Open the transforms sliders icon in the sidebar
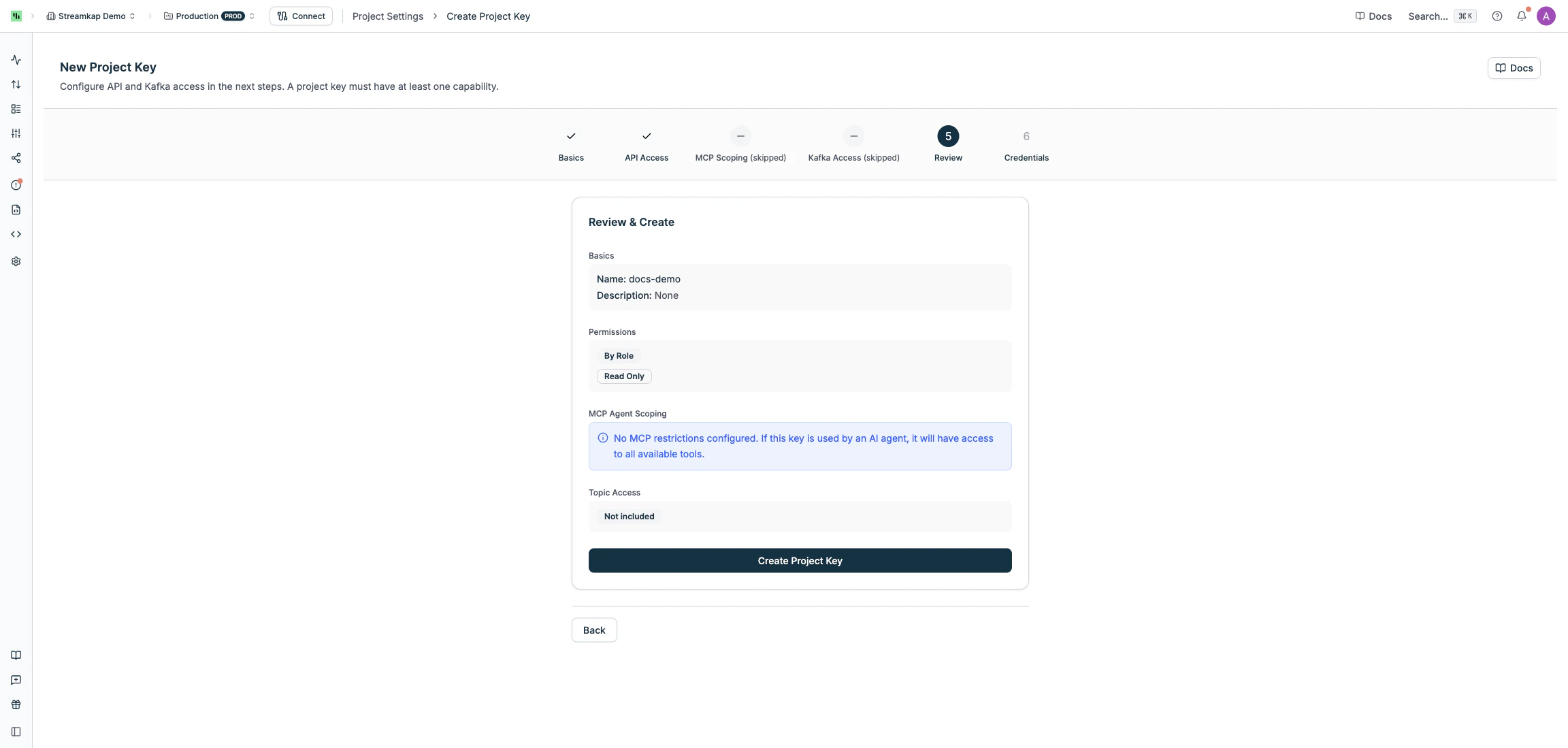1568x748 pixels. pyautogui.click(x=16, y=133)
